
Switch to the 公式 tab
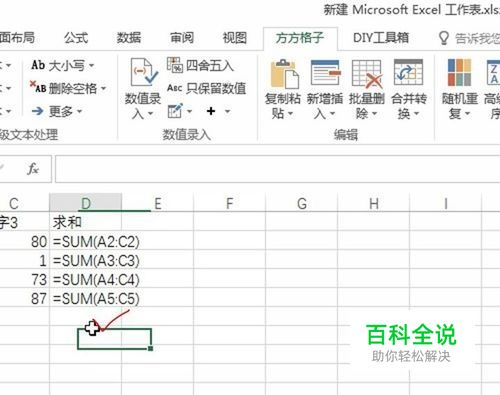(76, 38)
